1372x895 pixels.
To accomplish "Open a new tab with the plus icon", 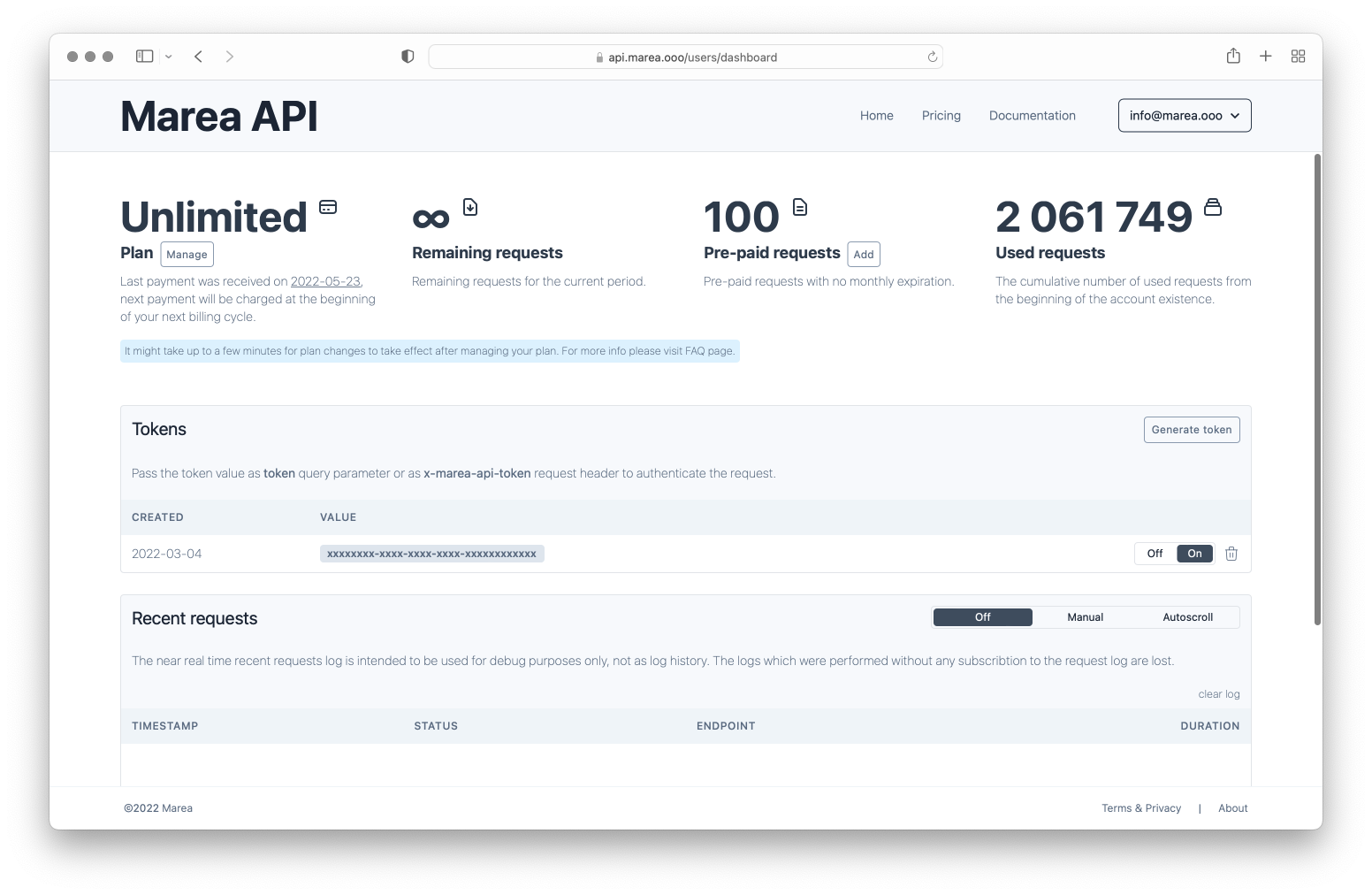I will point(1266,56).
